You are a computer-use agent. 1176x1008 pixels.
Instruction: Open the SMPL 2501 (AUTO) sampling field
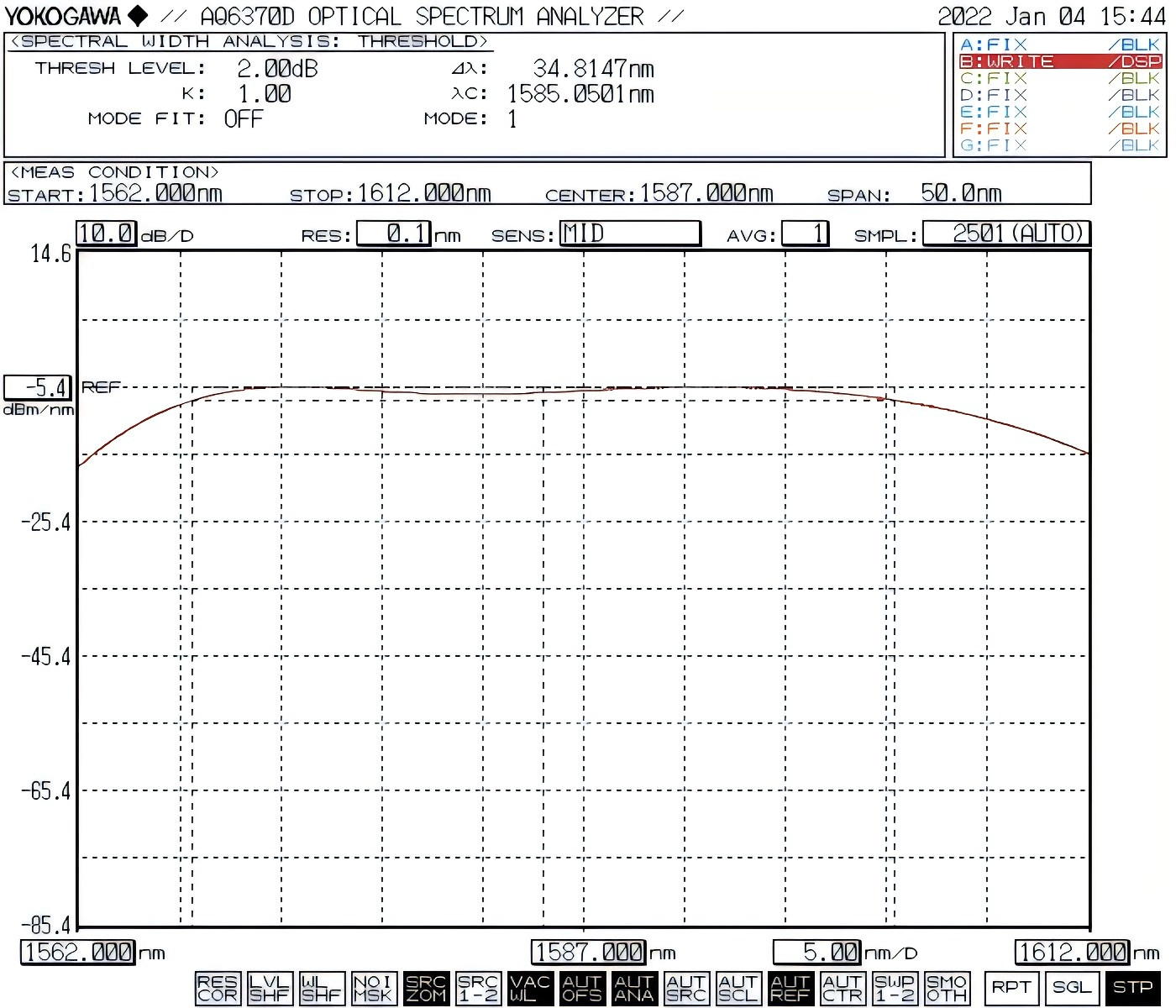[x=1005, y=234]
